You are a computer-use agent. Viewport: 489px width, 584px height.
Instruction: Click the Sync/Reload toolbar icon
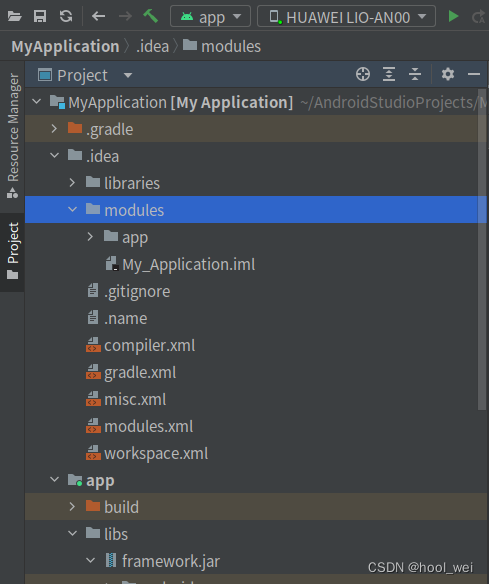pyautogui.click(x=66, y=16)
